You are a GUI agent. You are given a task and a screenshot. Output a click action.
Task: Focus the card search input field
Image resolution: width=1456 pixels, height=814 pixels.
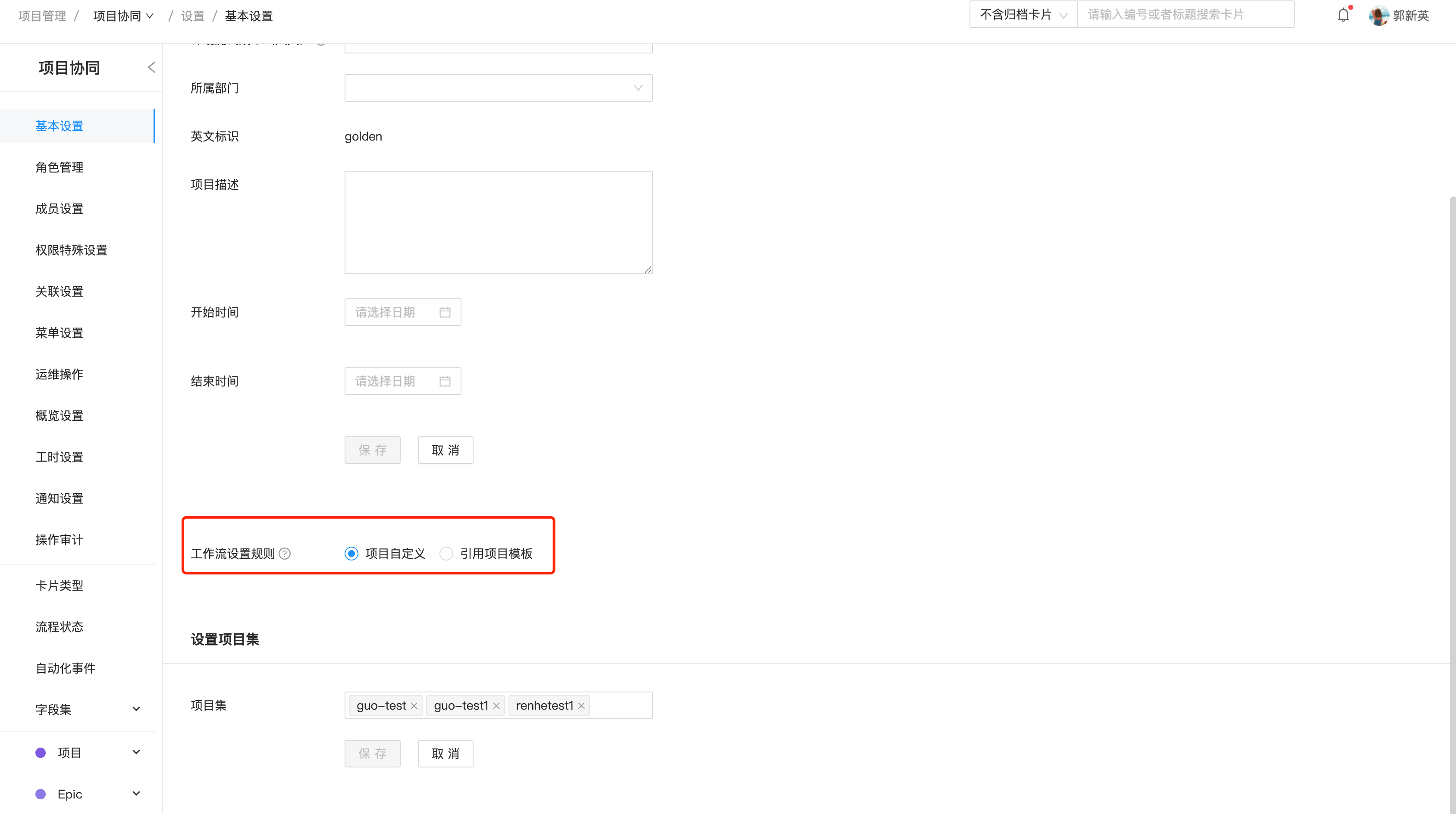coord(1186,15)
